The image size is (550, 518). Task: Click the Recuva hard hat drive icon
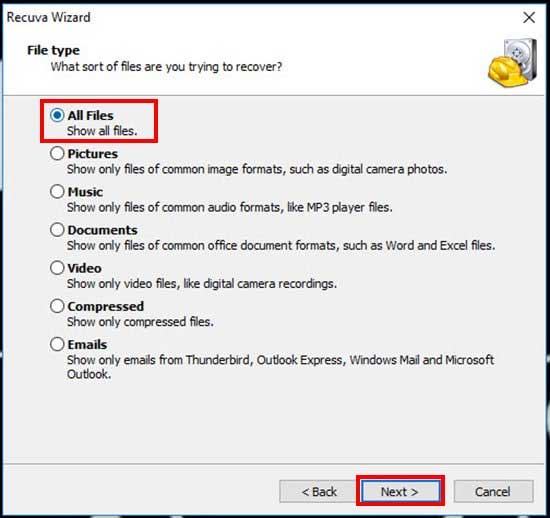click(x=513, y=63)
